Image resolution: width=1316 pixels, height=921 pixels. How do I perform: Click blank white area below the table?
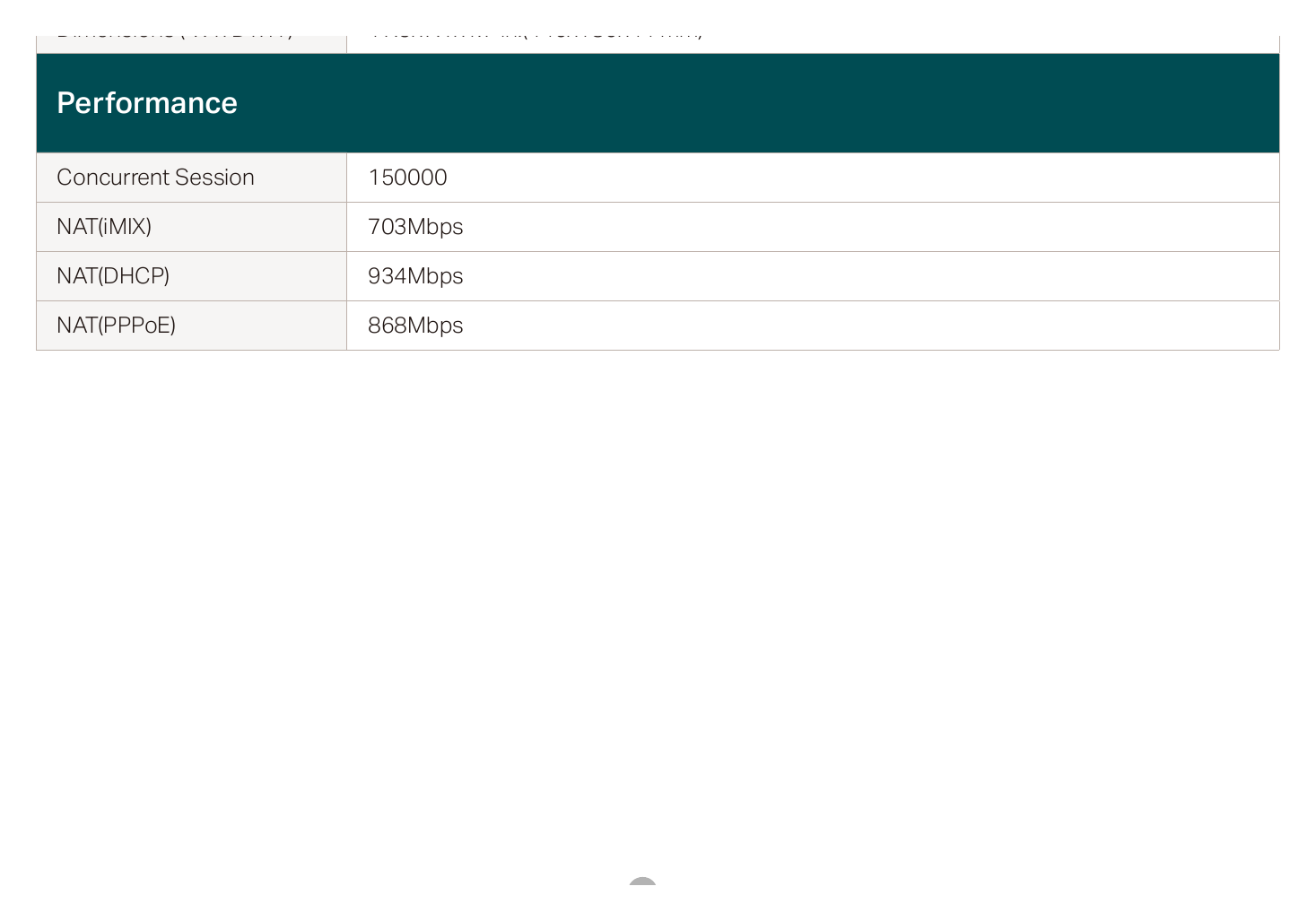658,610
